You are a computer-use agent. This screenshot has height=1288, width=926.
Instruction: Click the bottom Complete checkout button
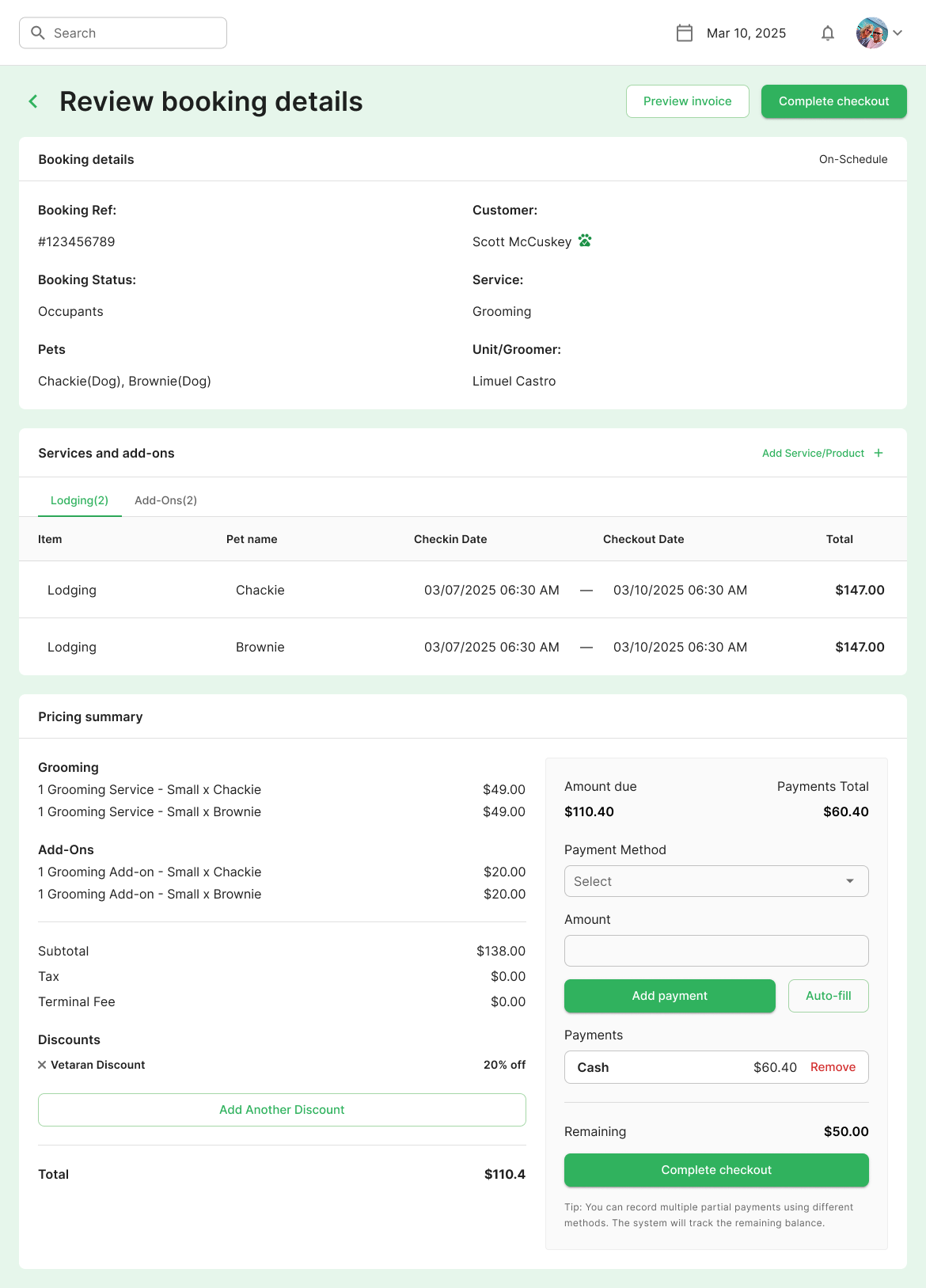716,1170
